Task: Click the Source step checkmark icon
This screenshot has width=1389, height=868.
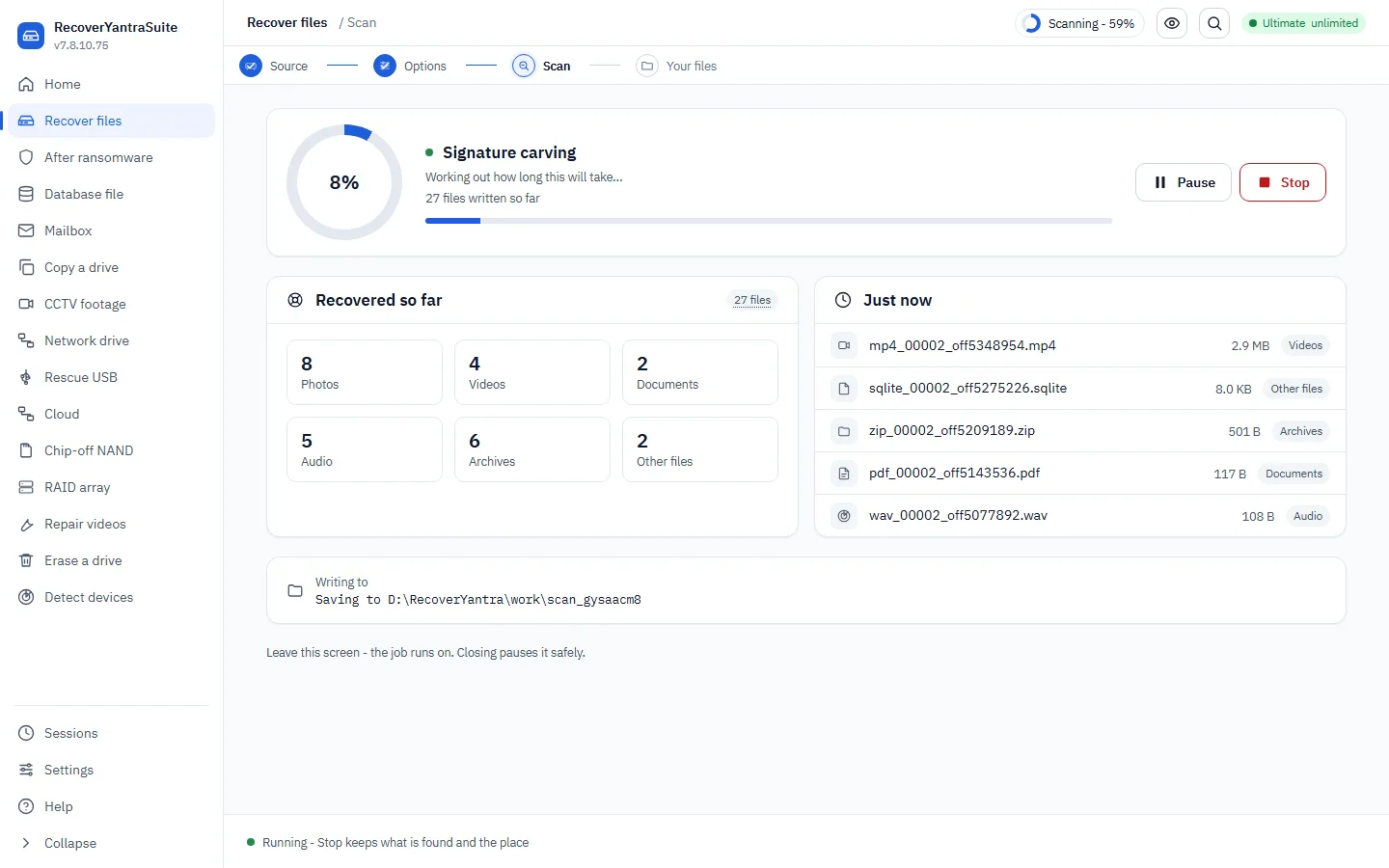Action: (251, 66)
